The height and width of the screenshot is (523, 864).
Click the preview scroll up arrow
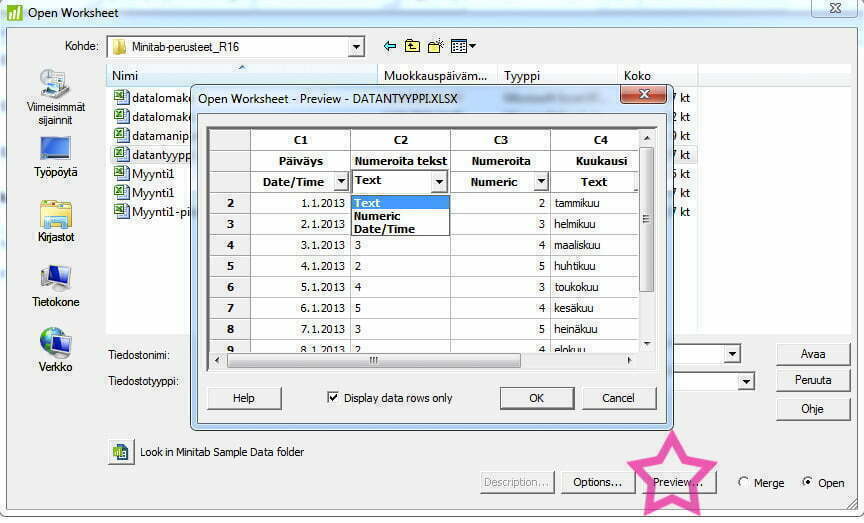(647, 138)
